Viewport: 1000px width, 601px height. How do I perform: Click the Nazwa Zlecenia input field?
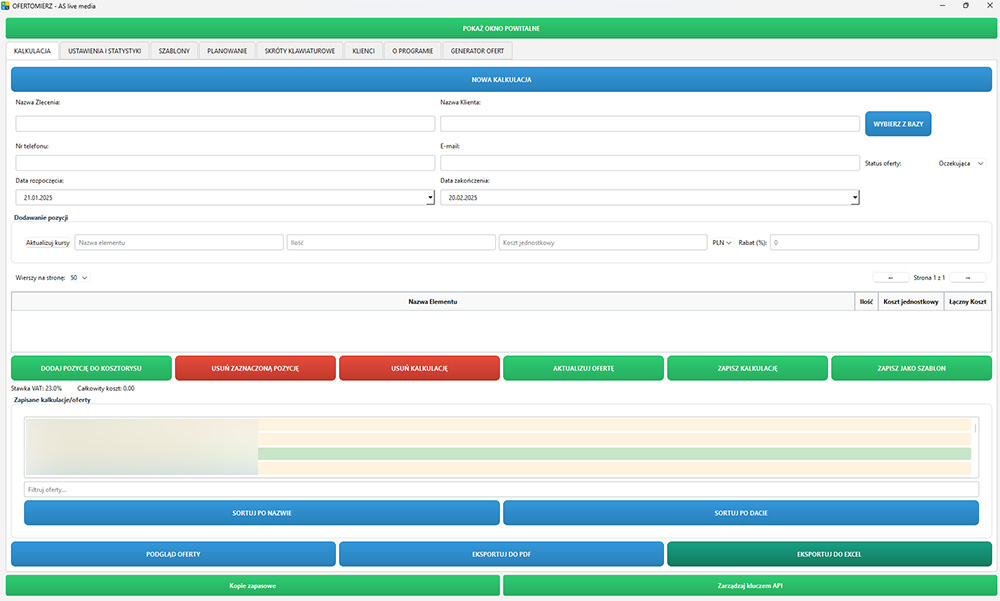point(225,124)
